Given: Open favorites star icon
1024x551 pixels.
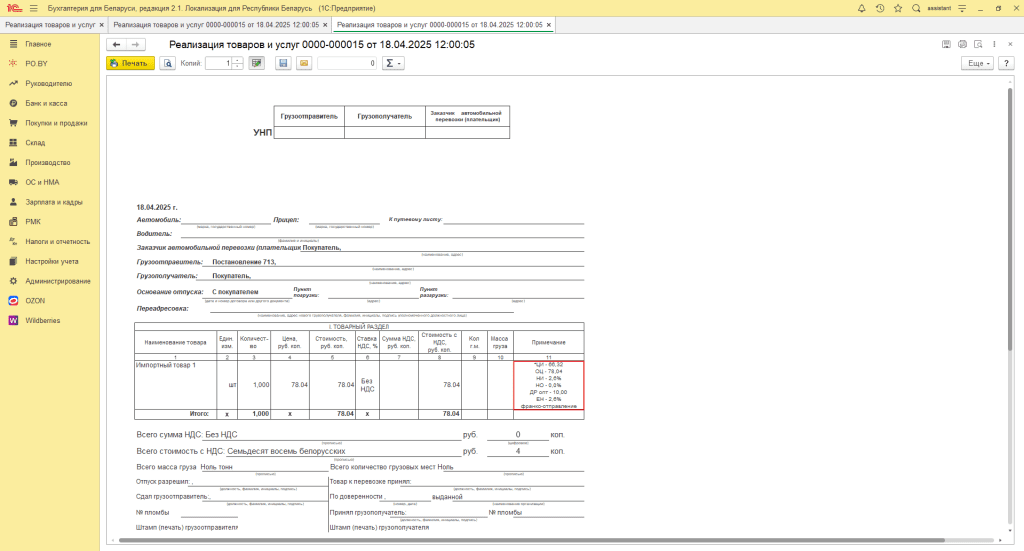Looking at the screenshot, I should [898, 8].
